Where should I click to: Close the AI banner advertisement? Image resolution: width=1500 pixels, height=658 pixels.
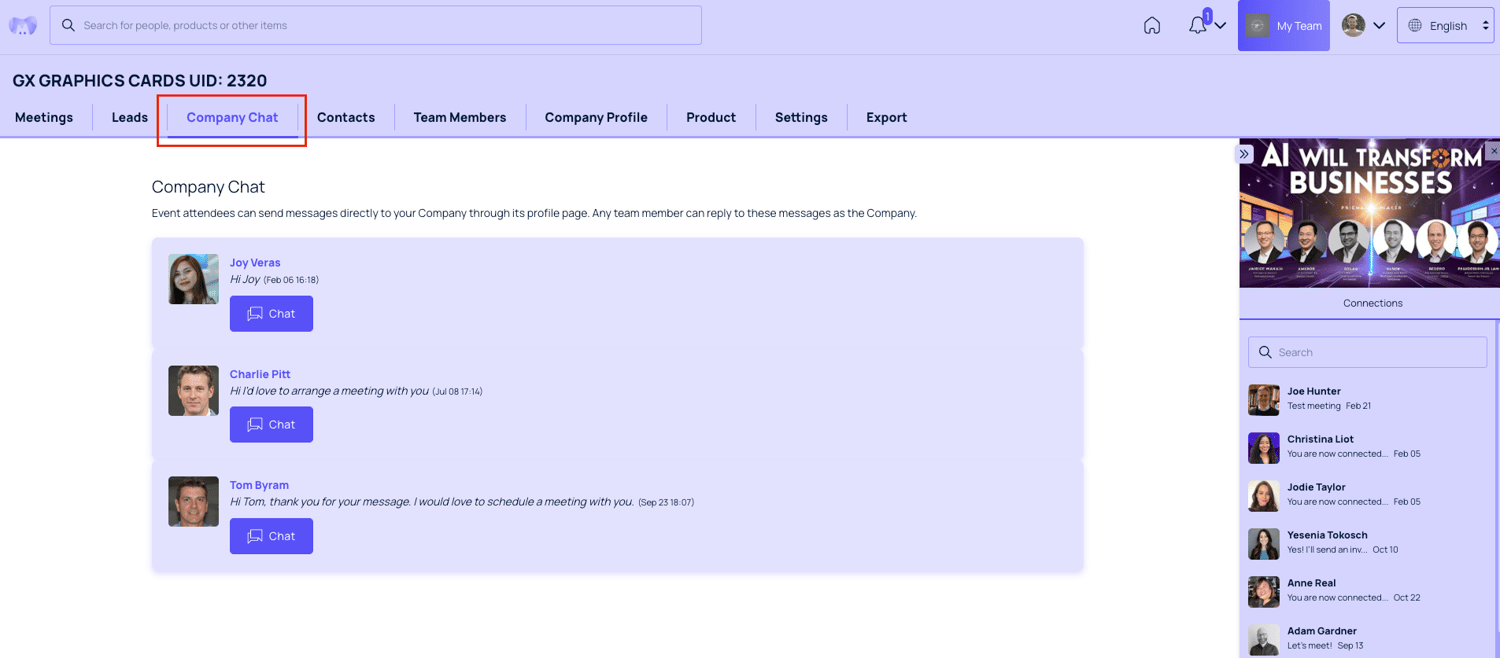pos(1493,151)
